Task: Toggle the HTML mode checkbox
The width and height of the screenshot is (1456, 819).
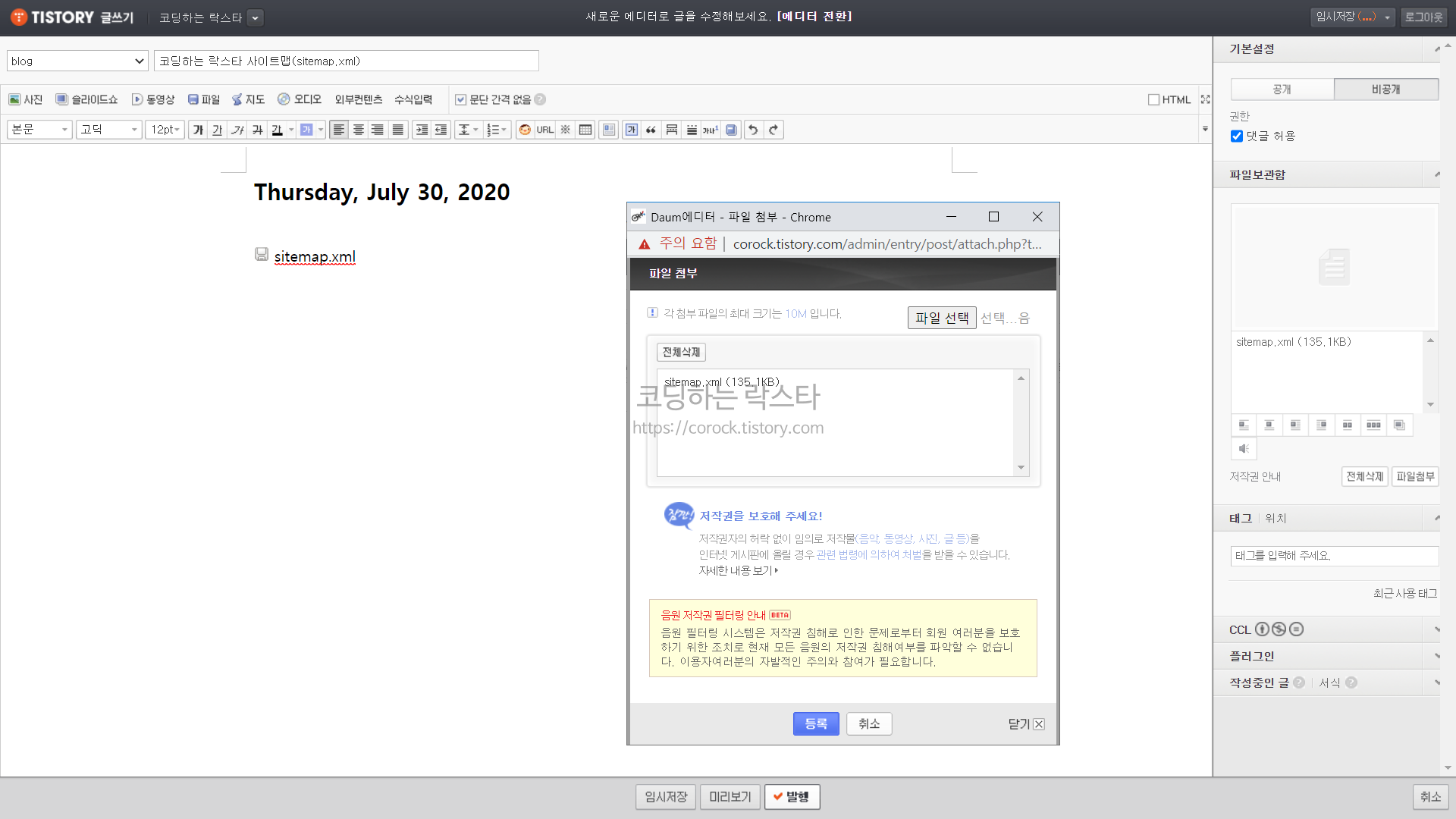Action: click(x=1153, y=99)
